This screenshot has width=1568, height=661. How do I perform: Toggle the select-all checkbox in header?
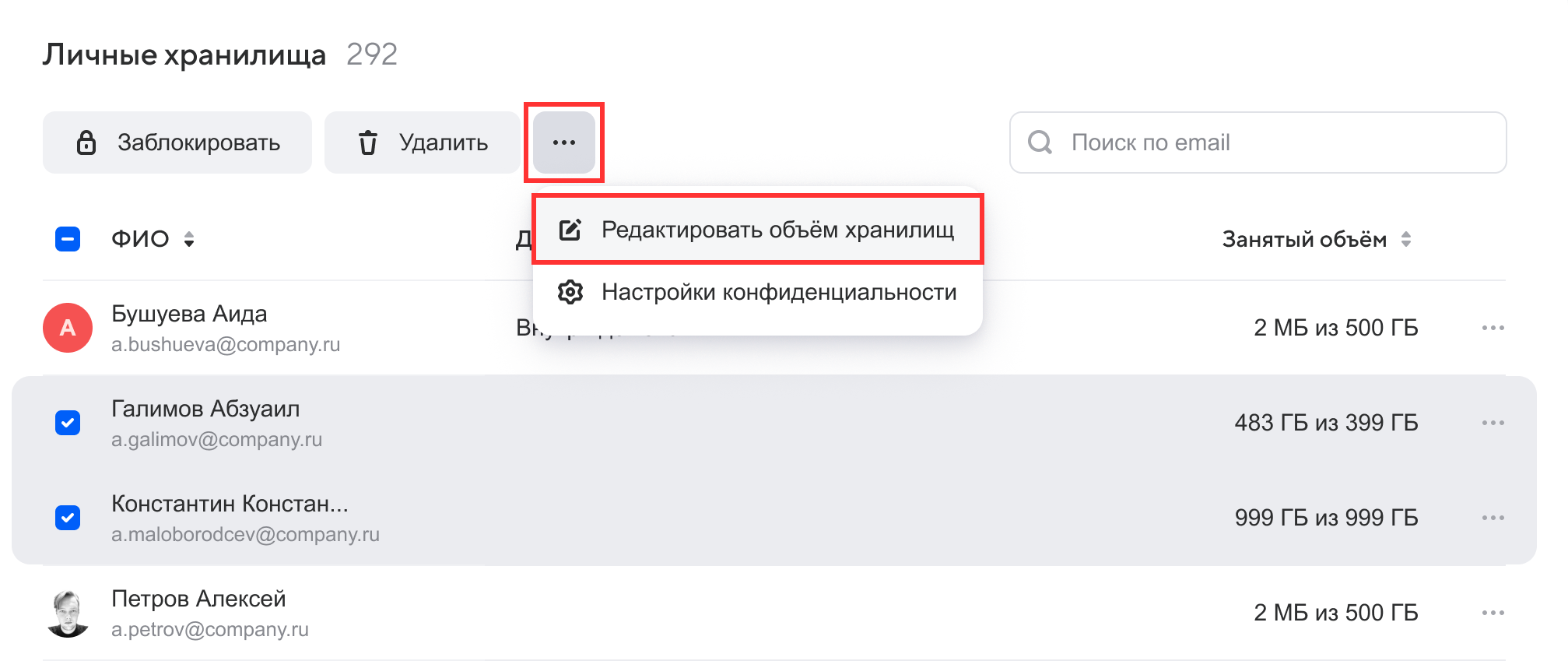68,239
